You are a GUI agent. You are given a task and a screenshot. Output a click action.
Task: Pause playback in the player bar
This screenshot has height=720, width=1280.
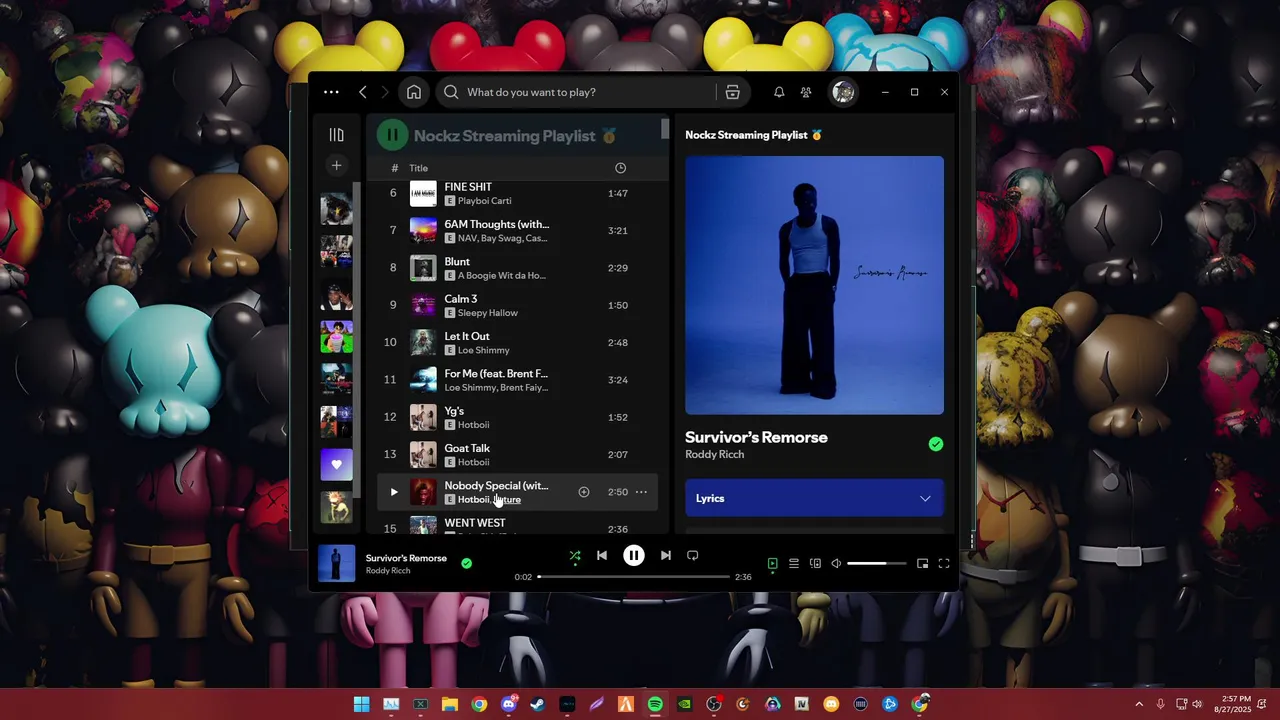point(634,555)
